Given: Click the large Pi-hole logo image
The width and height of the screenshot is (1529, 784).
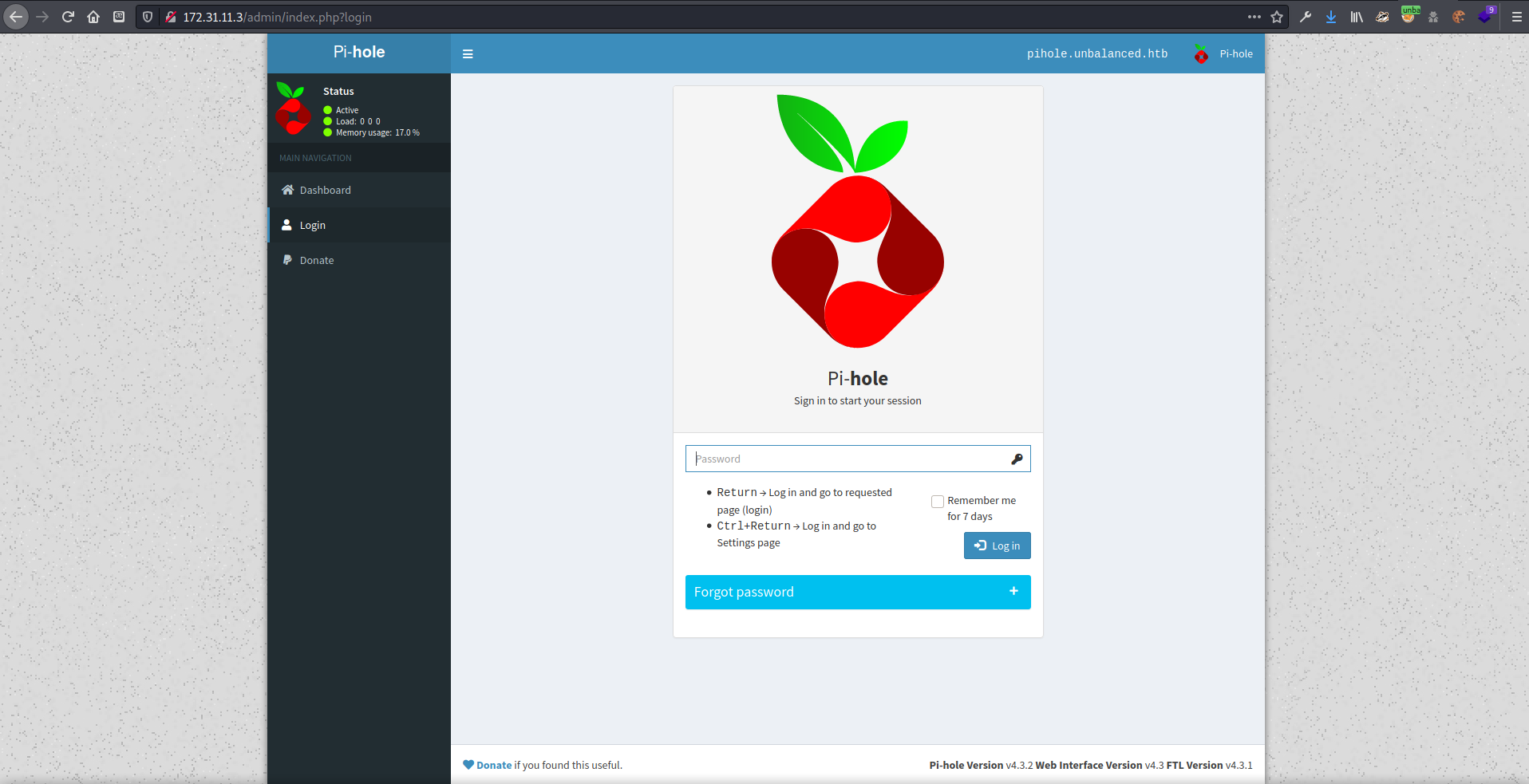Looking at the screenshot, I should pos(858,221).
